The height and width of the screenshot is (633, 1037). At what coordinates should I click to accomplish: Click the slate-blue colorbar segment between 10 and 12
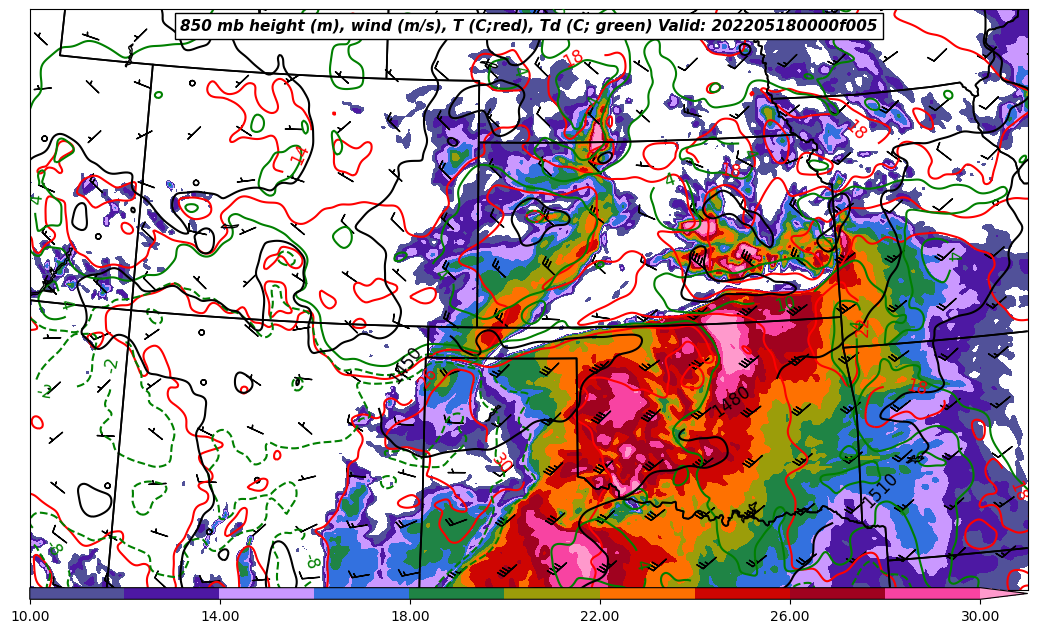(x=77, y=593)
